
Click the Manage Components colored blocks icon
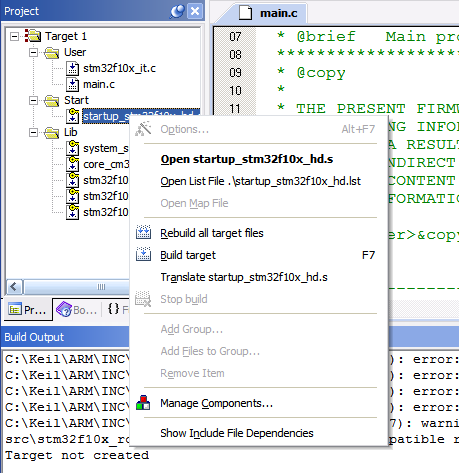tap(143, 402)
